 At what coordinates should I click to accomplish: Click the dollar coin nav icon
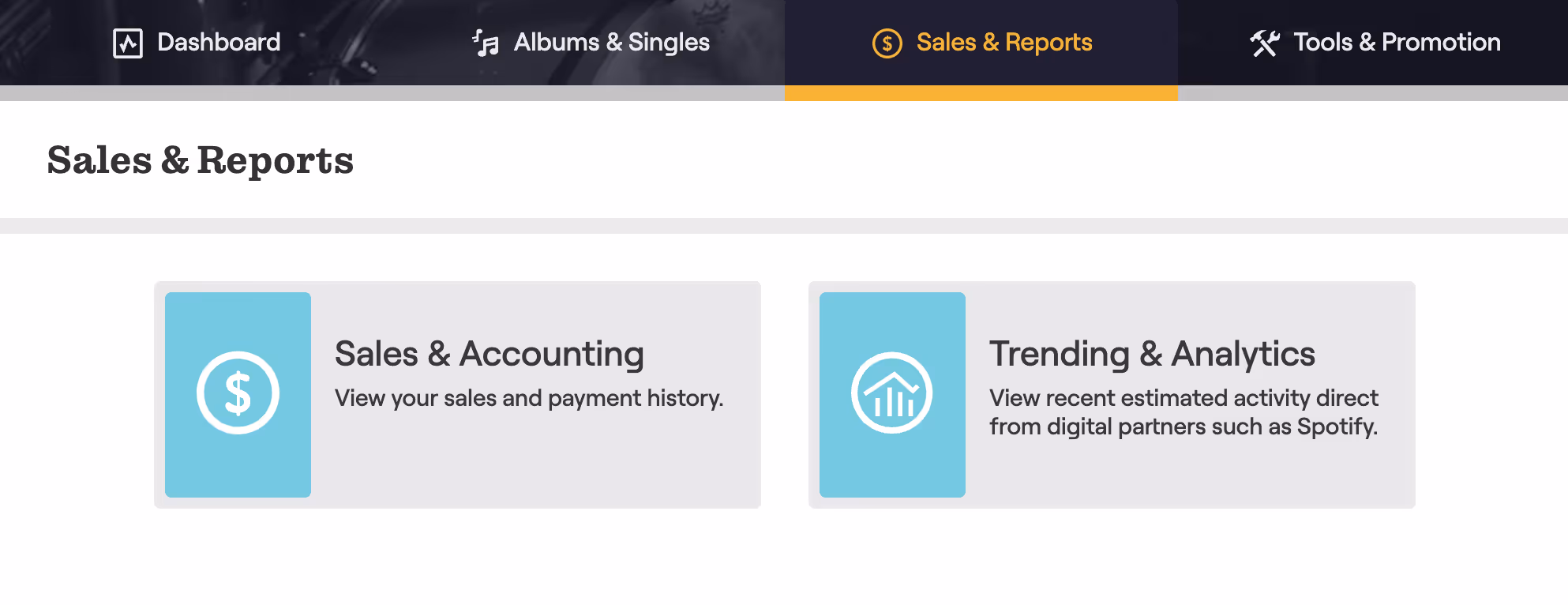(887, 43)
